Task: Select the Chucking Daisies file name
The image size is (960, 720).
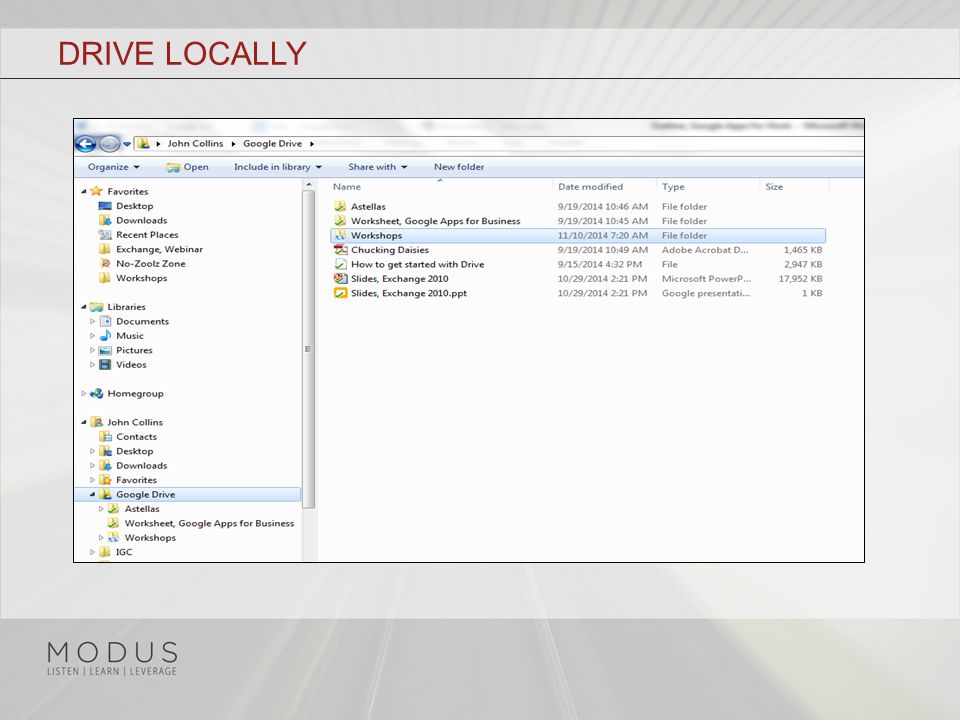Action: (389, 250)
